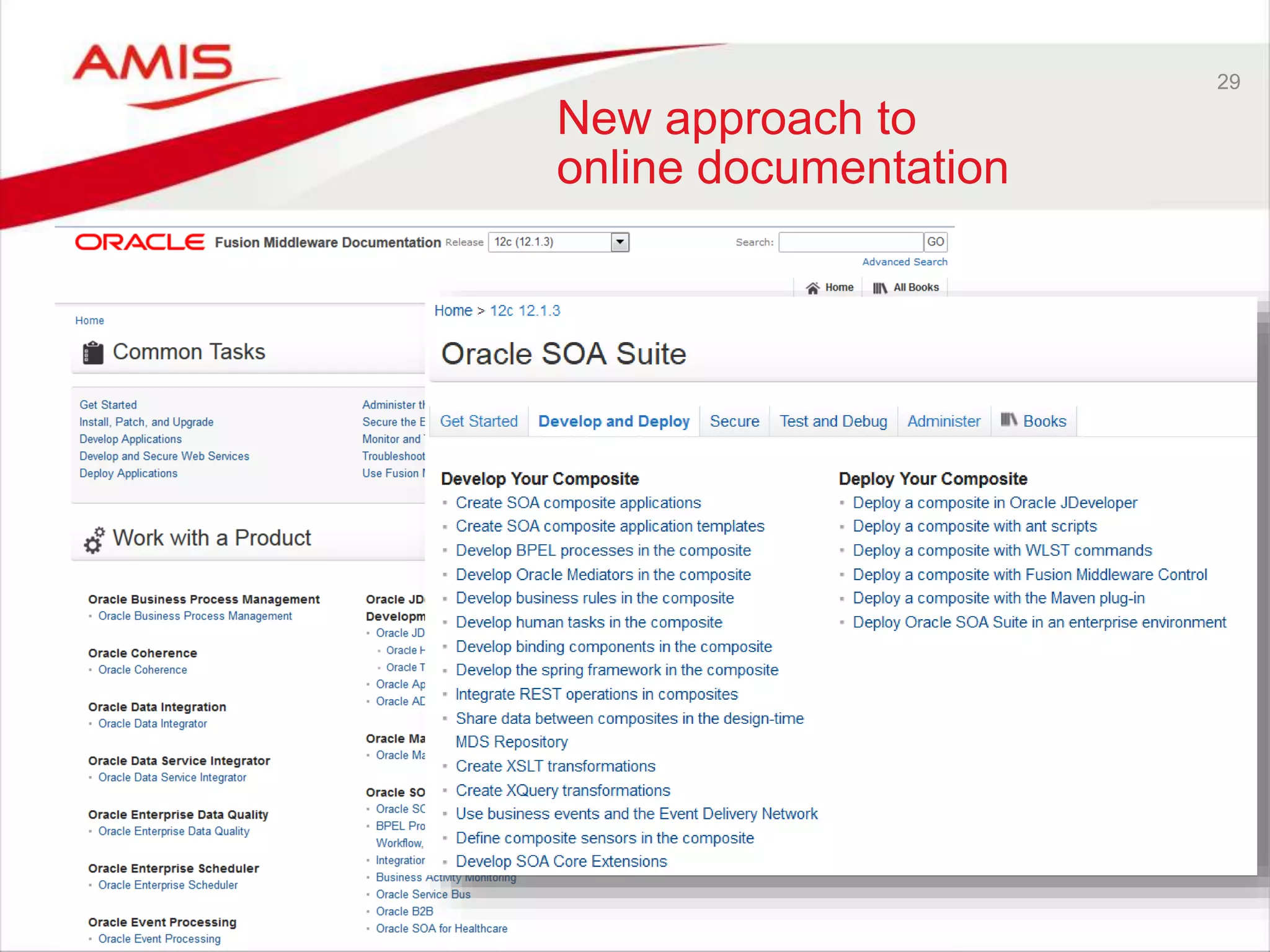Open Deploy Oracle SOA Suite in enterprise environment
Image resolution: width=1270 pixels, height=952 pixels.
1040,622
